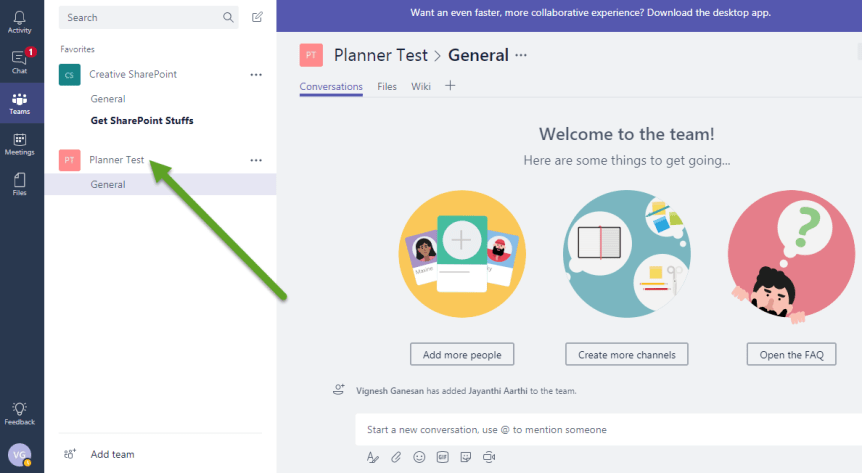Open the emoji picker
Viewport: 862px width, 473px height.
(x=419, y=457)
